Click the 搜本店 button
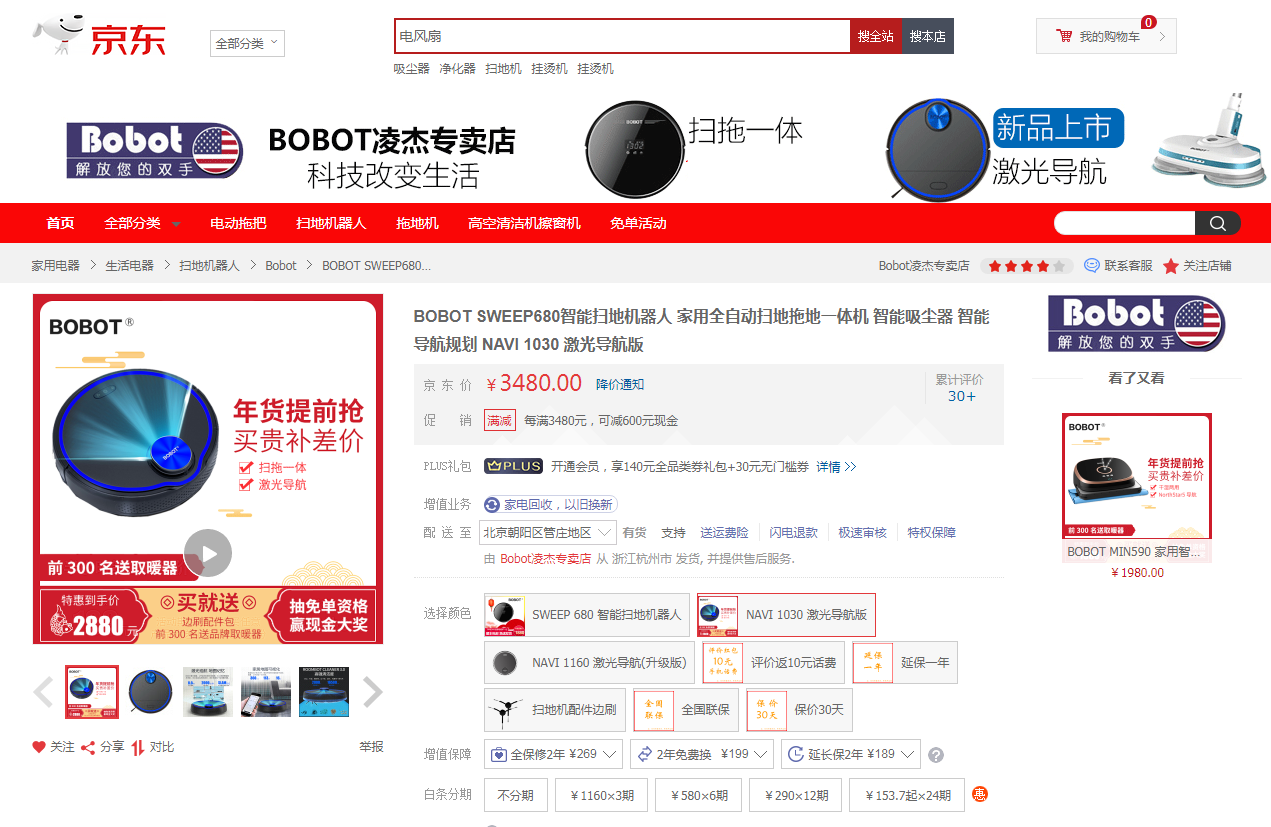Screen dimensions: 1271x827 [x=927, y=36]
